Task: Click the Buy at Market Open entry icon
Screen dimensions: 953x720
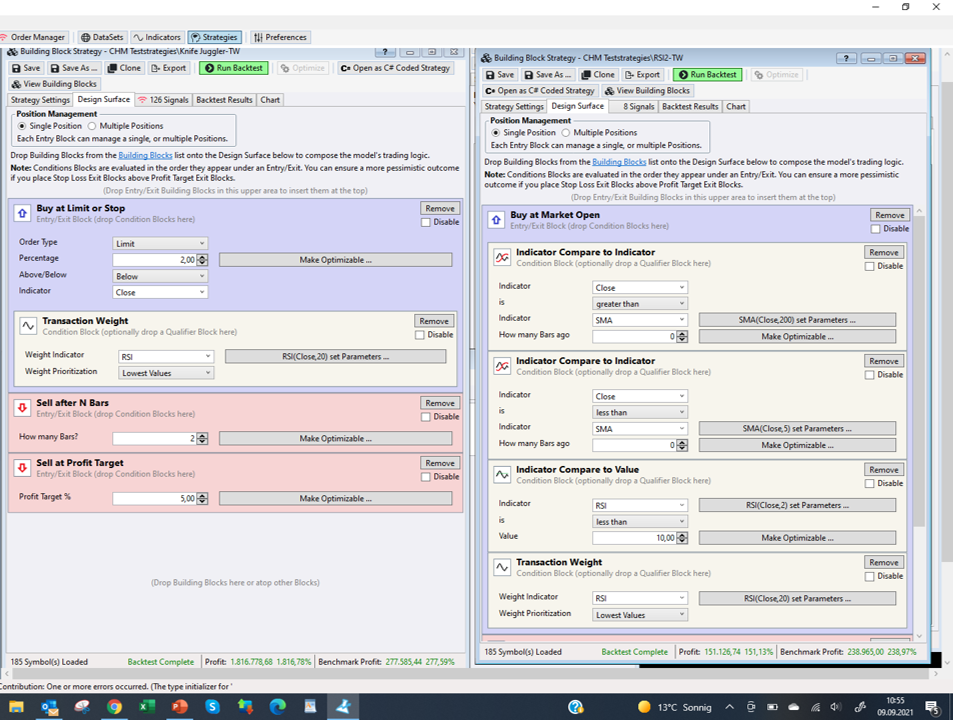Action: 496,220
